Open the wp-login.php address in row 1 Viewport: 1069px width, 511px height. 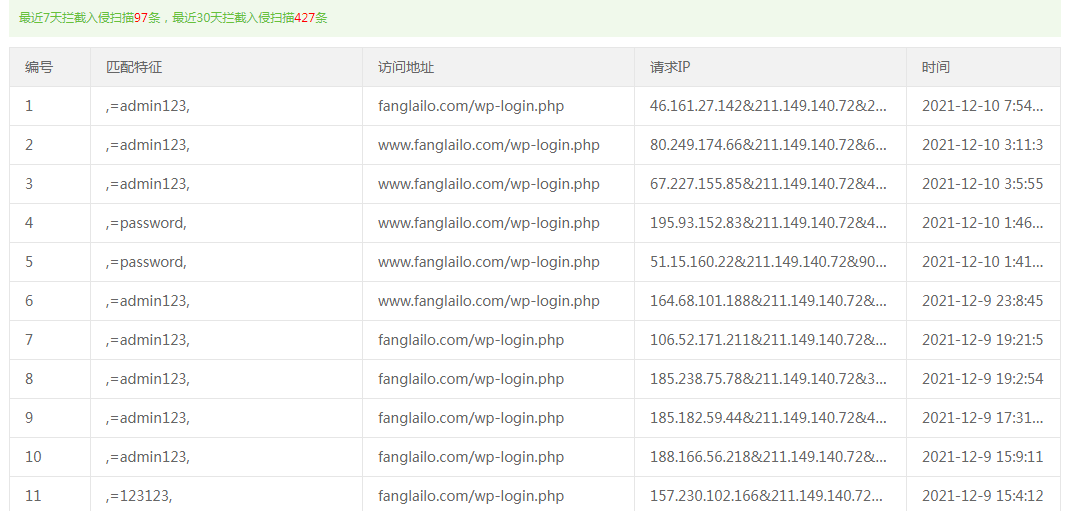coord(471,106)
